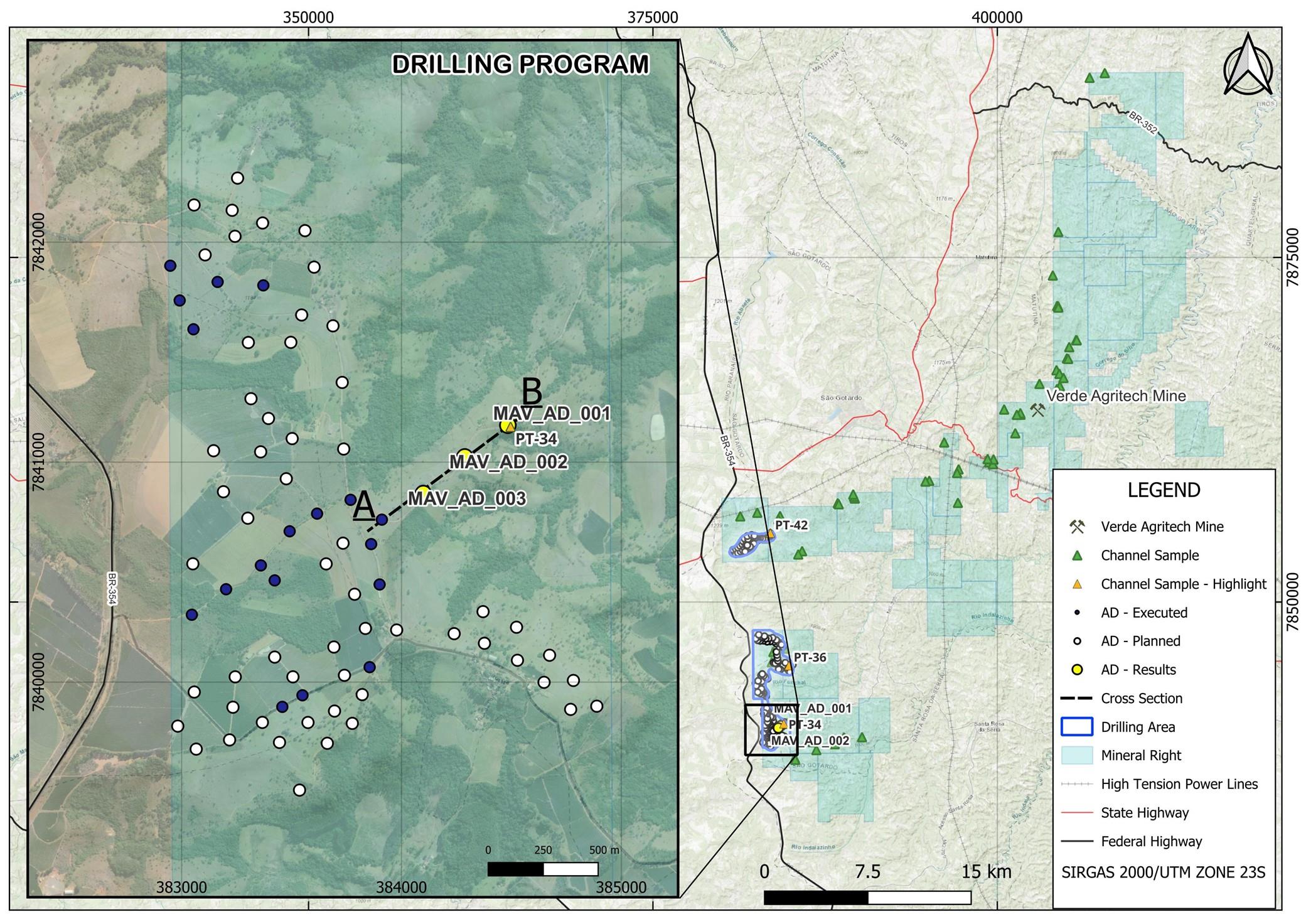
Task: Click the SIRGAS 2000/UTM ZONE 23S text
Action: coord(1164,873)
